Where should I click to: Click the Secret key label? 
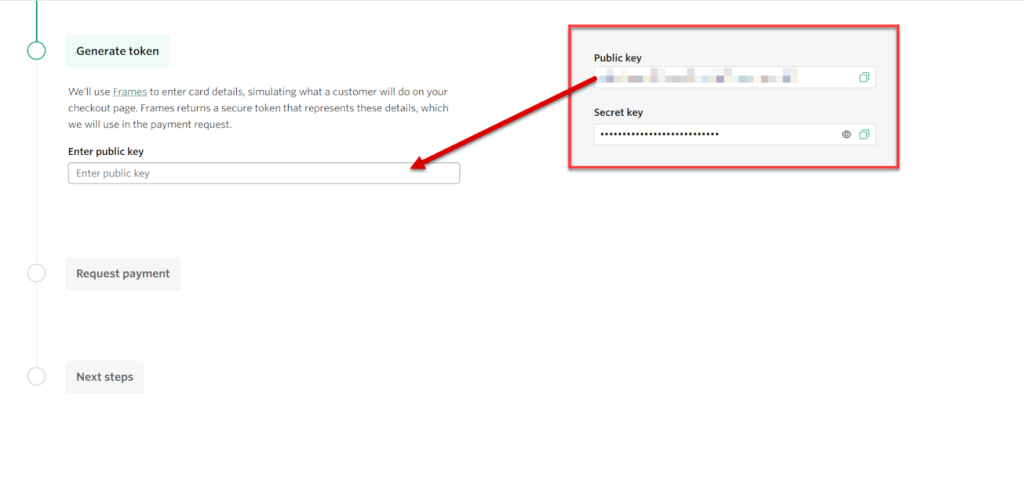pos(617,113)
